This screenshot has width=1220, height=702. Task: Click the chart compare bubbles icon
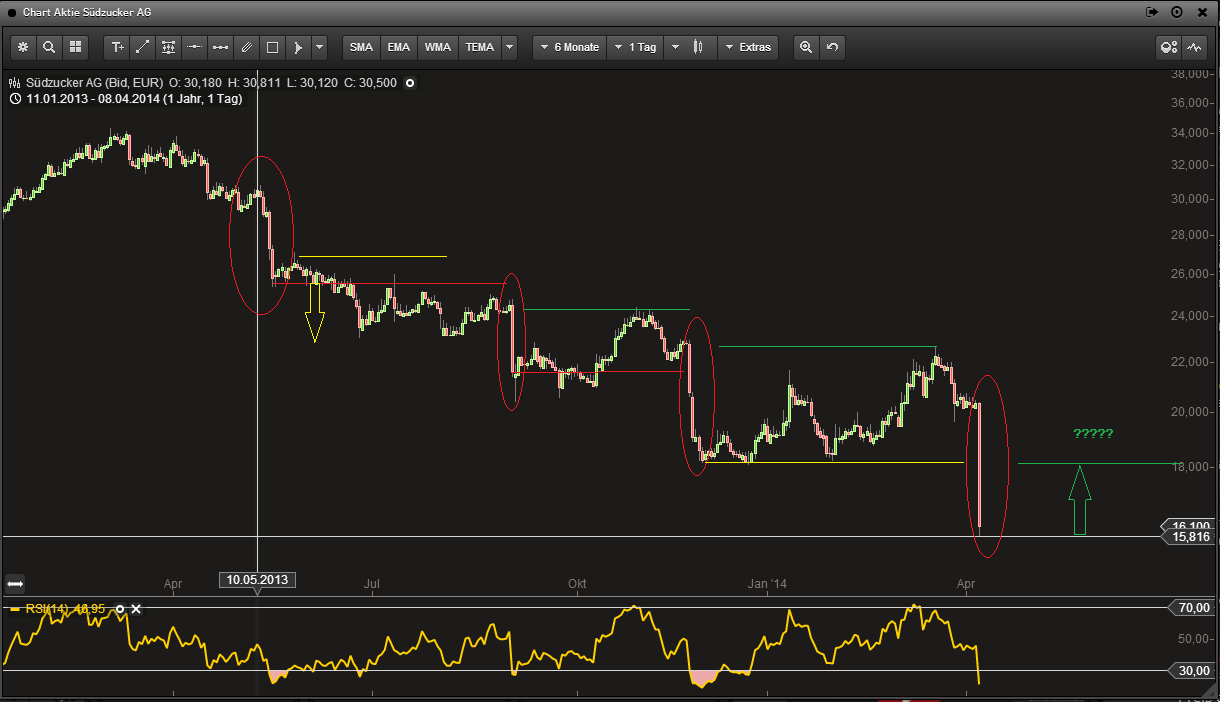coord(1168,47)
